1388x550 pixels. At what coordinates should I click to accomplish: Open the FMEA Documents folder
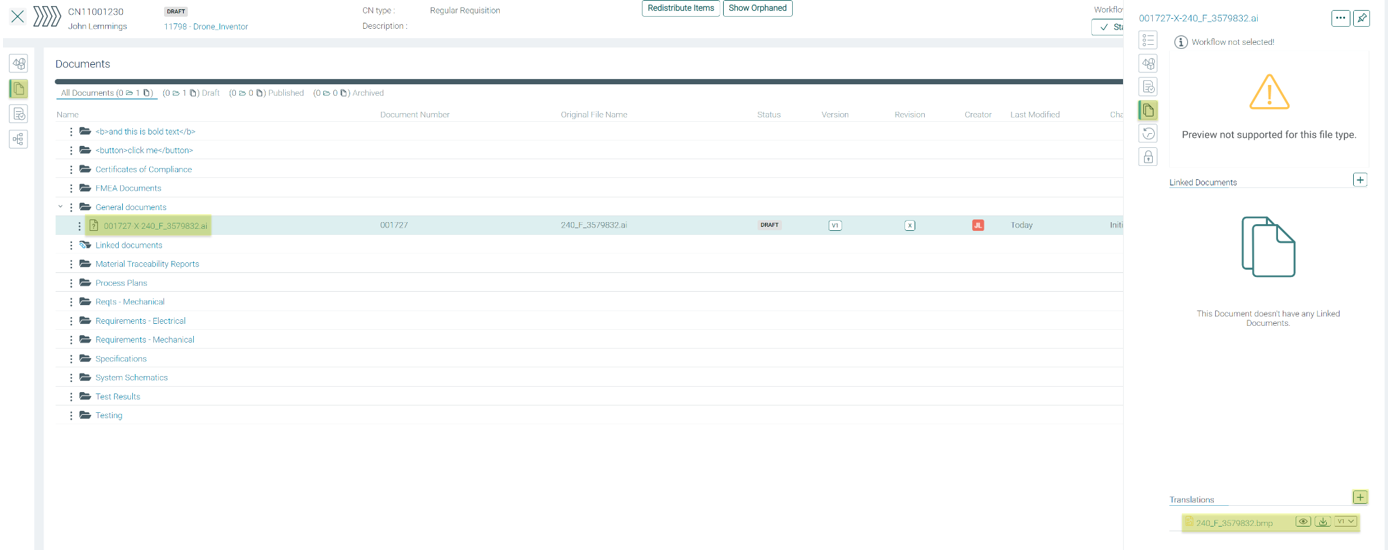point(128,188)
